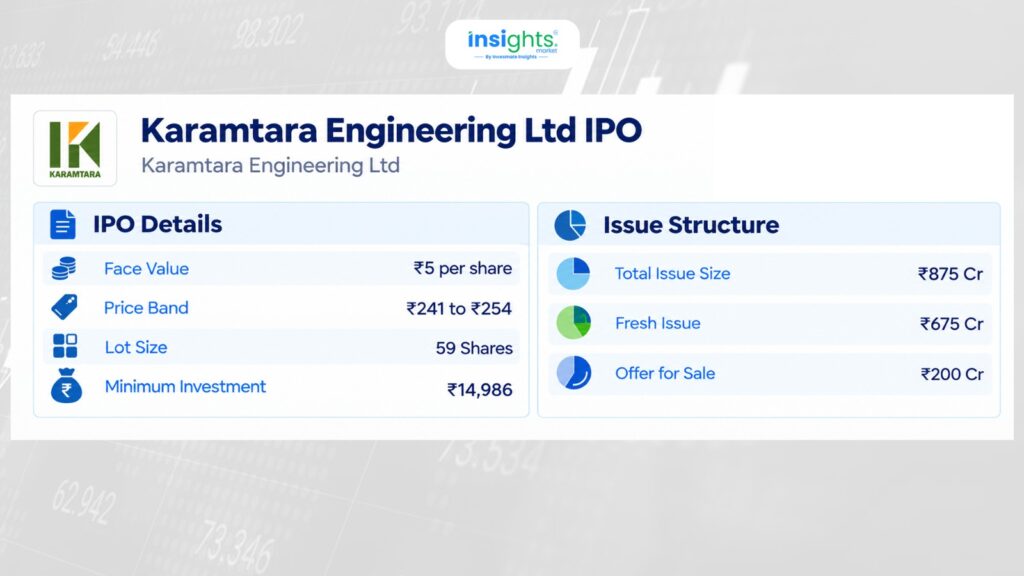Click the '₹200 Cr' value
This screenshot has width=1024, height=576.
tap(952, 374)
